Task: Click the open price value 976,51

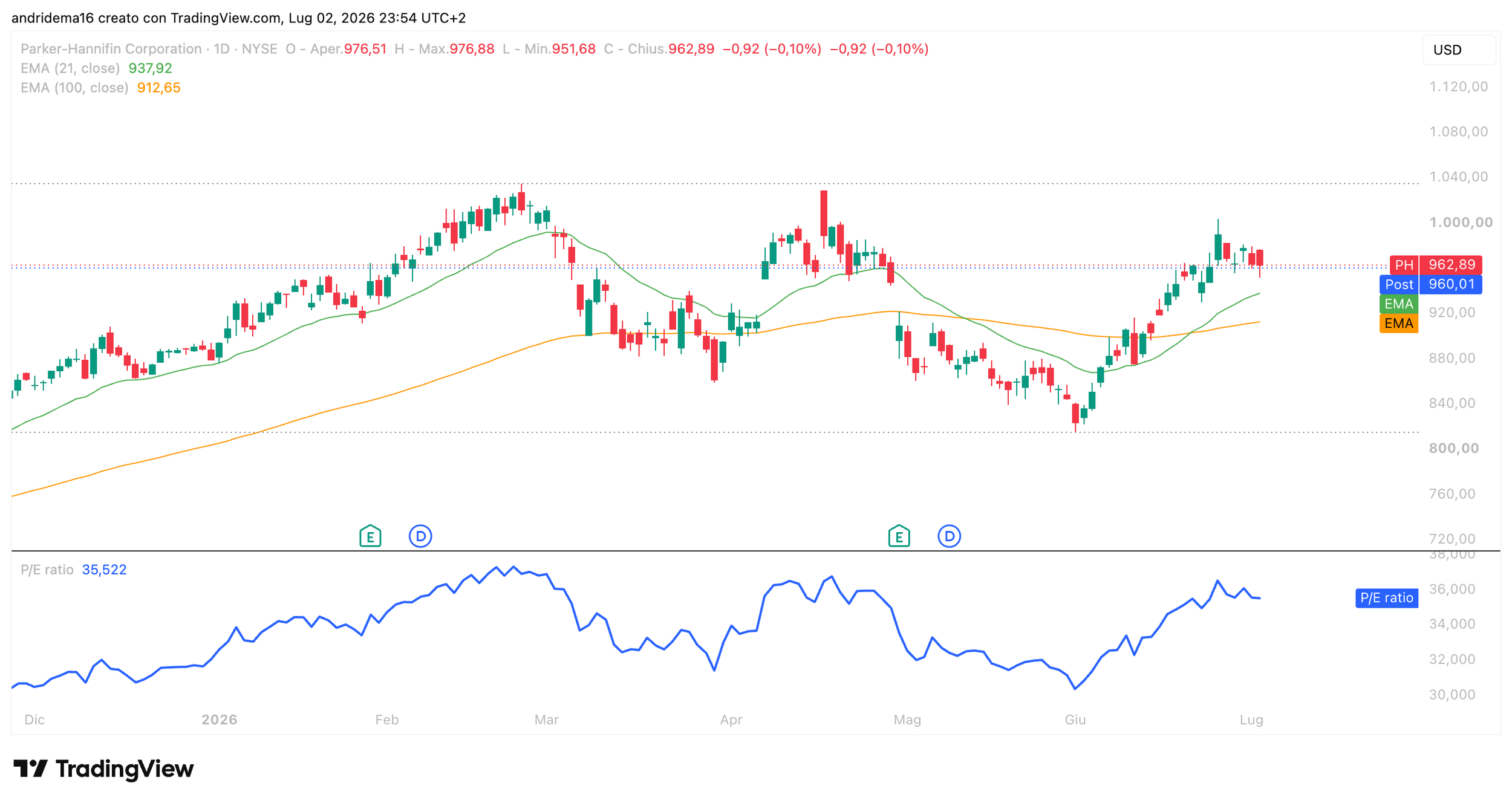Action: point(365,49)
